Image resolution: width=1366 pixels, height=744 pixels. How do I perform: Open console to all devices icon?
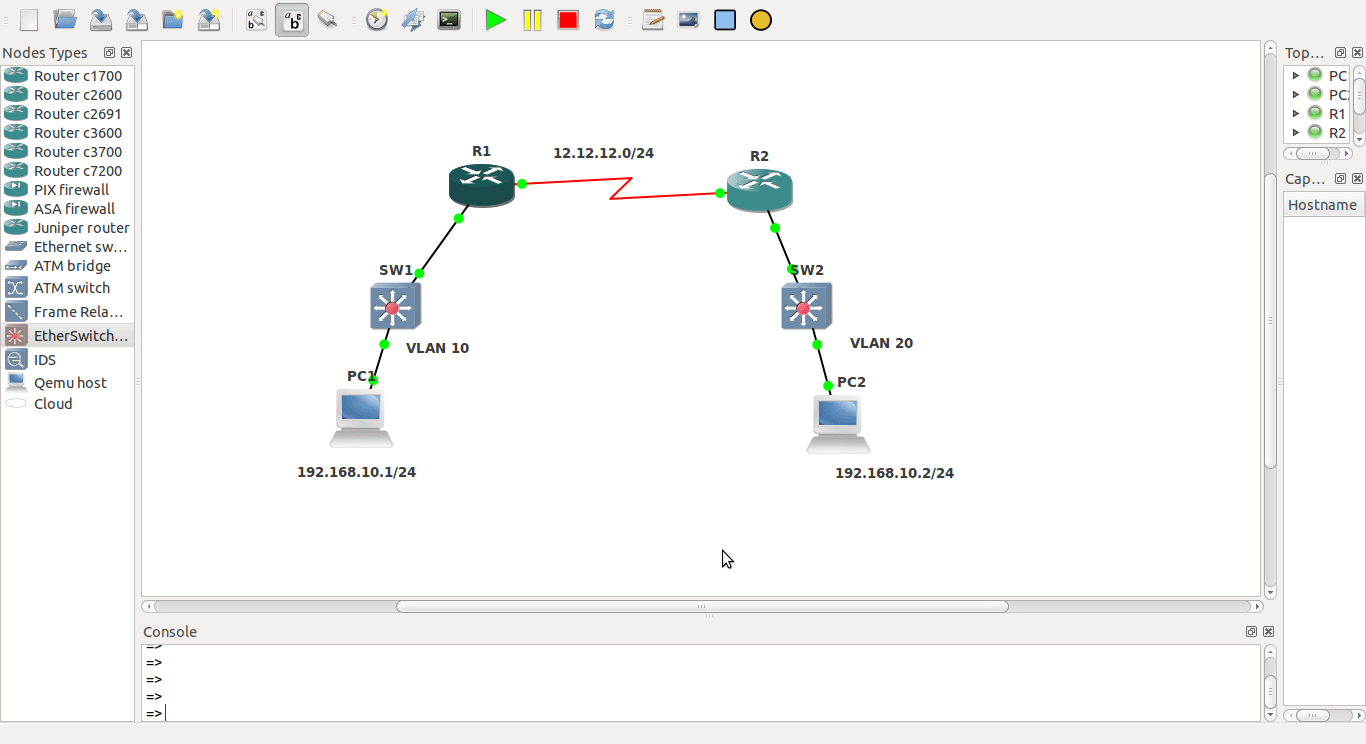(x=449, y=19)
